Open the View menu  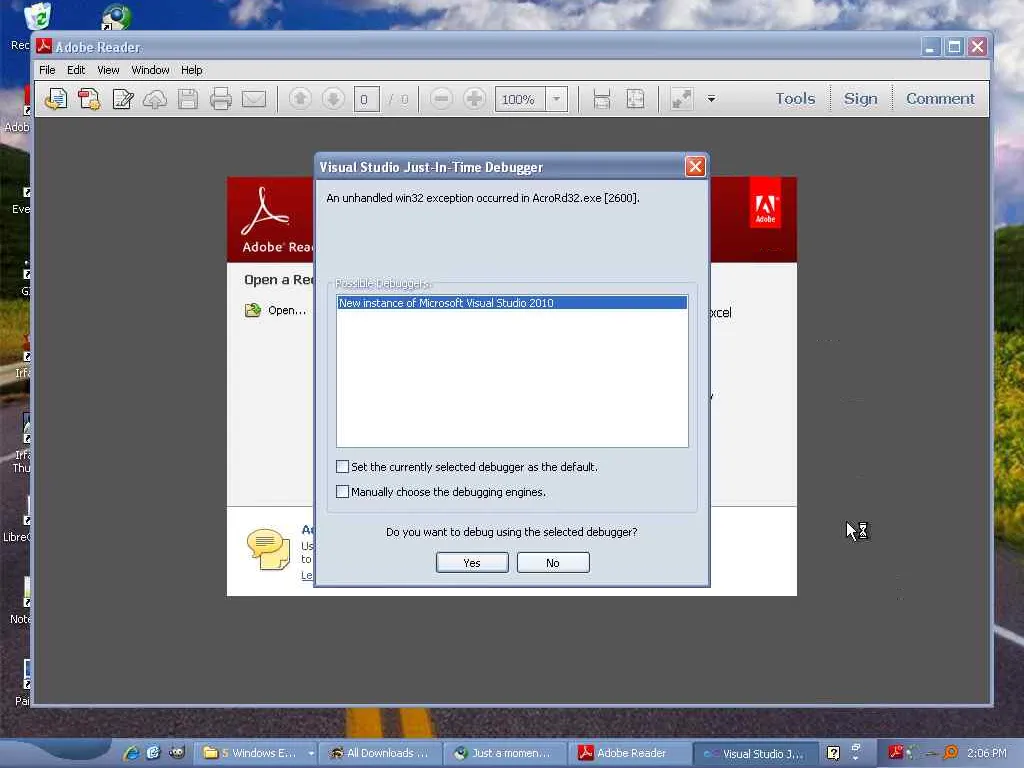108,70
